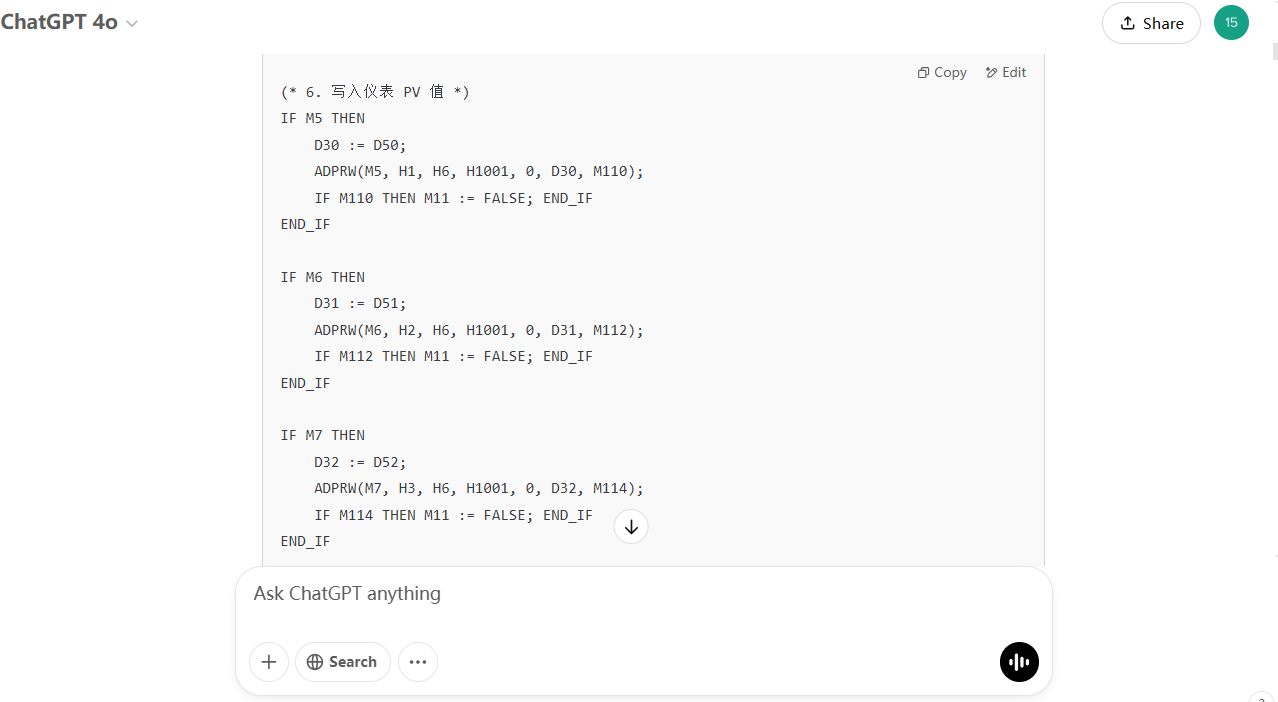Screen dimensions: 1278x702
Task: Open the three-dot more tools menu
Action: [418, 662]
